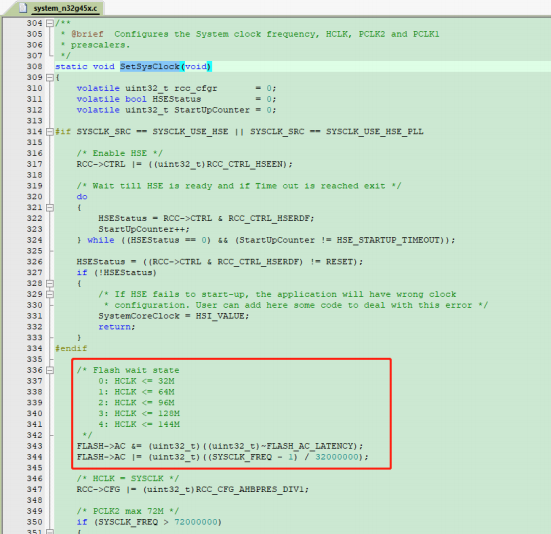The image size is (551, 534).
Task: Collapse the #if SYSCLK_SRC block at line 314
Action: click(50, 132)
